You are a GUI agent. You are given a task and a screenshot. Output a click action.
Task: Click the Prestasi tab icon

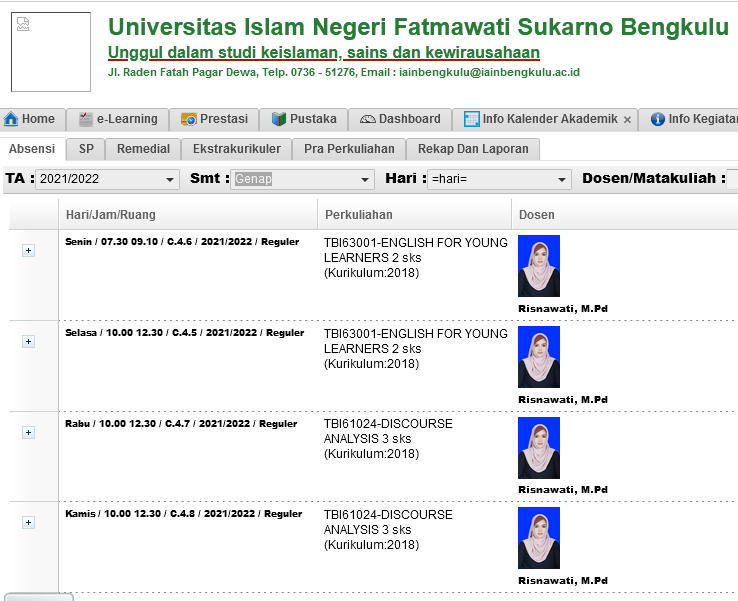pyautogui.click(x=188, y=119)
